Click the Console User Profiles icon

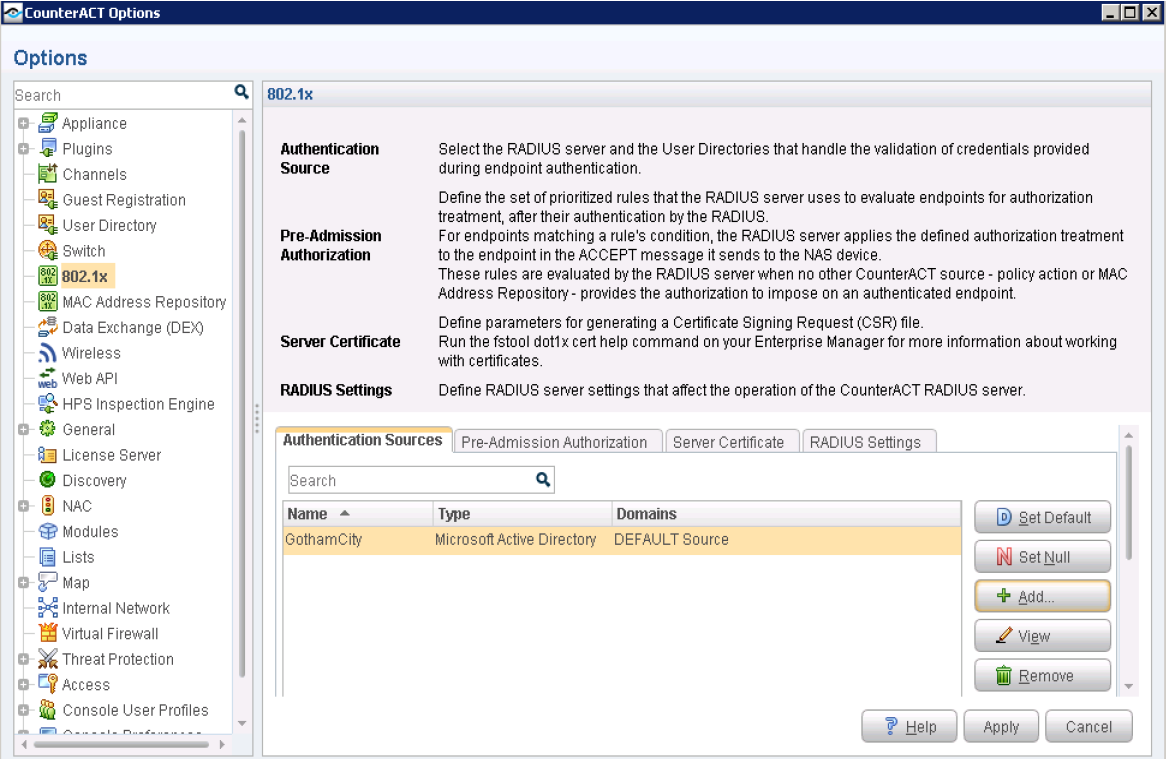coord(48,710)
